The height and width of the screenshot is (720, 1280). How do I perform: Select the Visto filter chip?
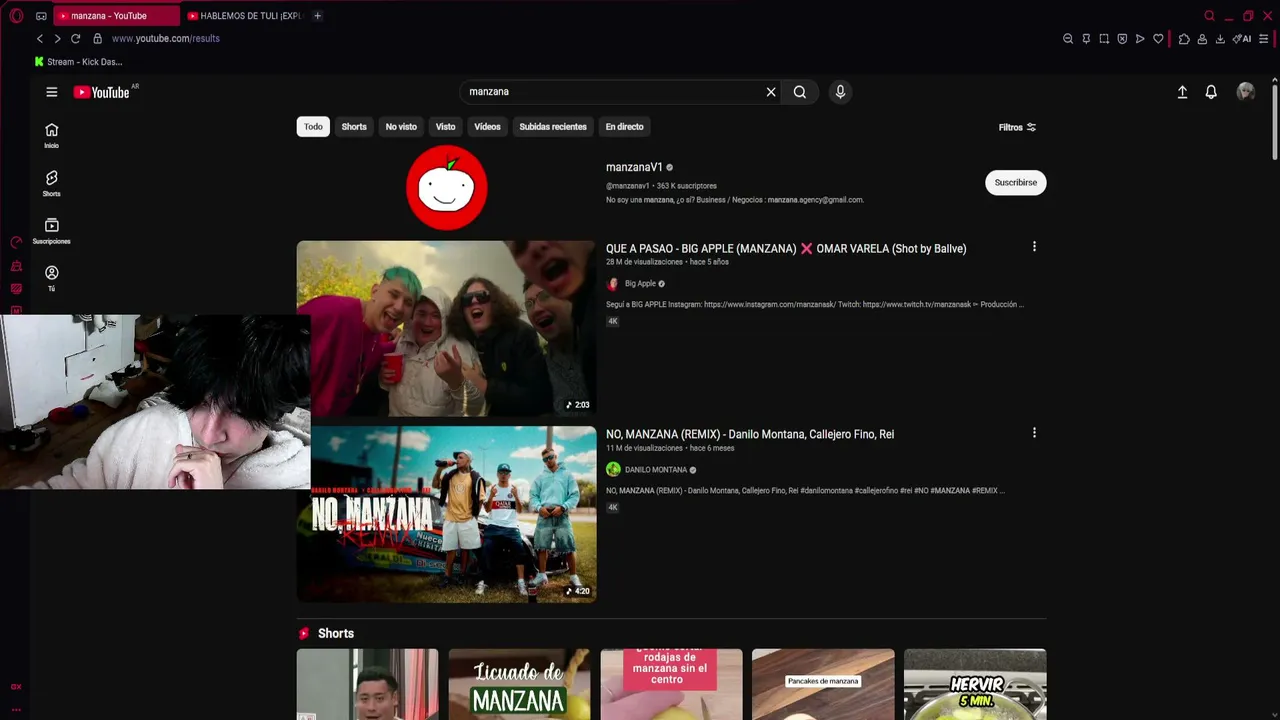pos(445,127)
